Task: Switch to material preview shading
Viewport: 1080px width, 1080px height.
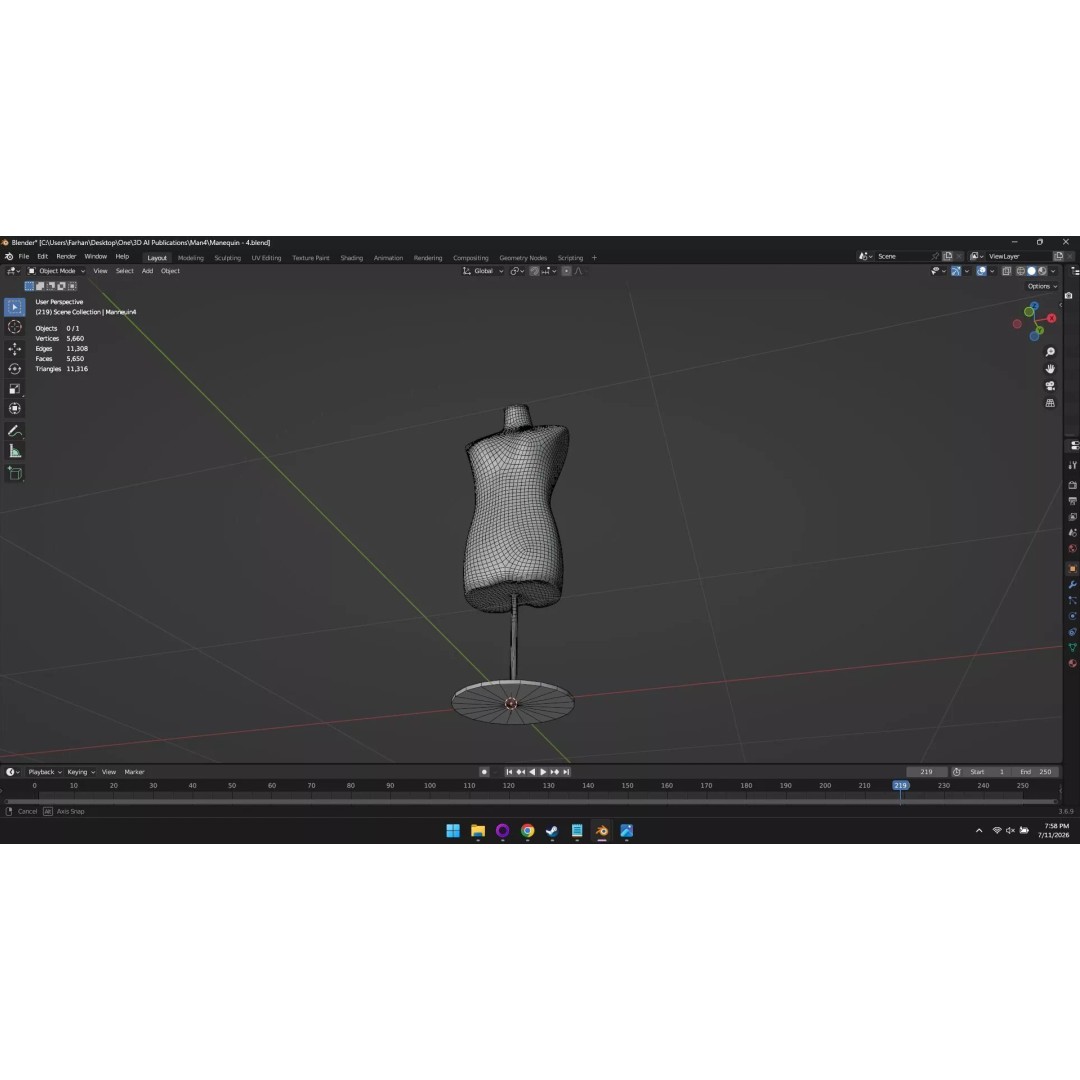Action: point(1042,271)
